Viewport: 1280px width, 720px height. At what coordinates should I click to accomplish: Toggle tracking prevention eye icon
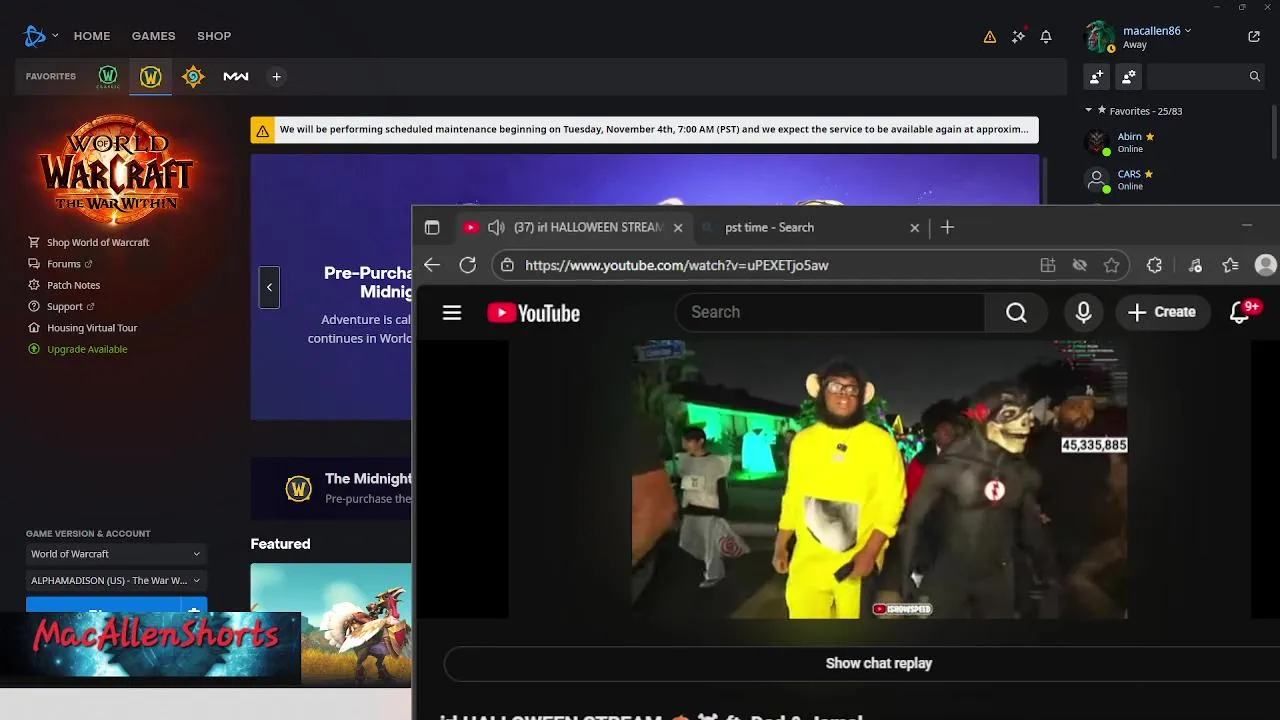point(1080,265)
